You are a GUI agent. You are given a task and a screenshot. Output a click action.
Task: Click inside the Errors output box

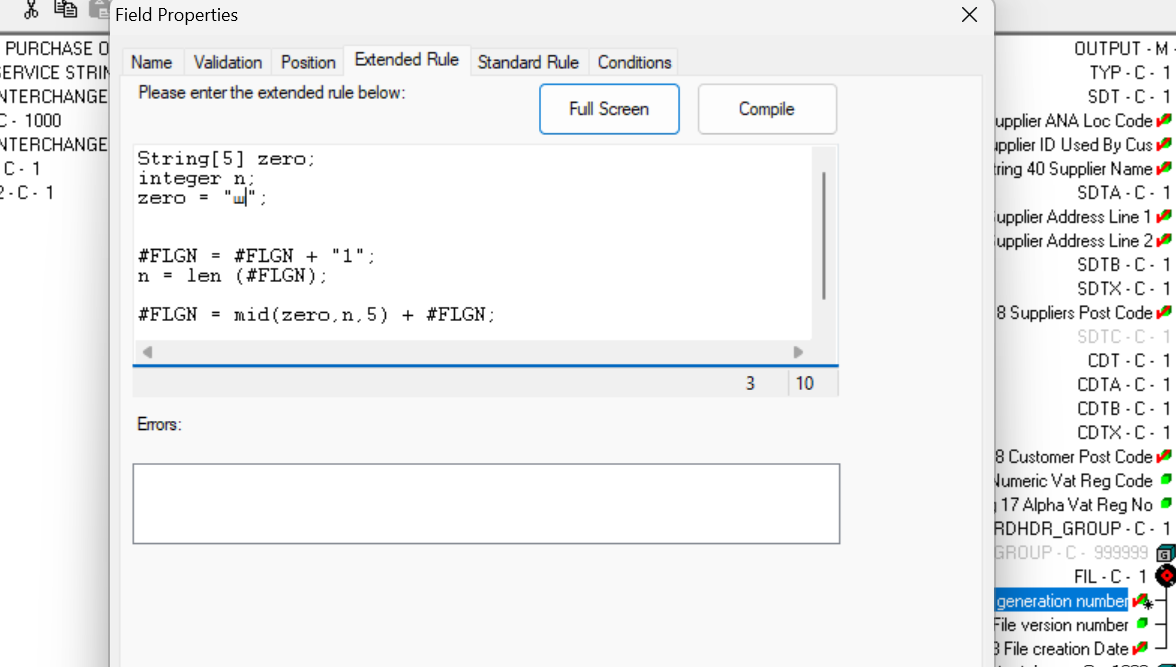click(x=486, y=503)
